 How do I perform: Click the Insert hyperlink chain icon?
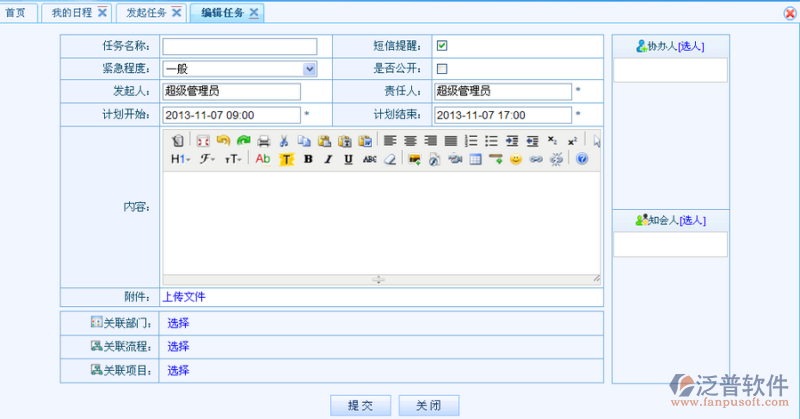click(x=536, y=159)
